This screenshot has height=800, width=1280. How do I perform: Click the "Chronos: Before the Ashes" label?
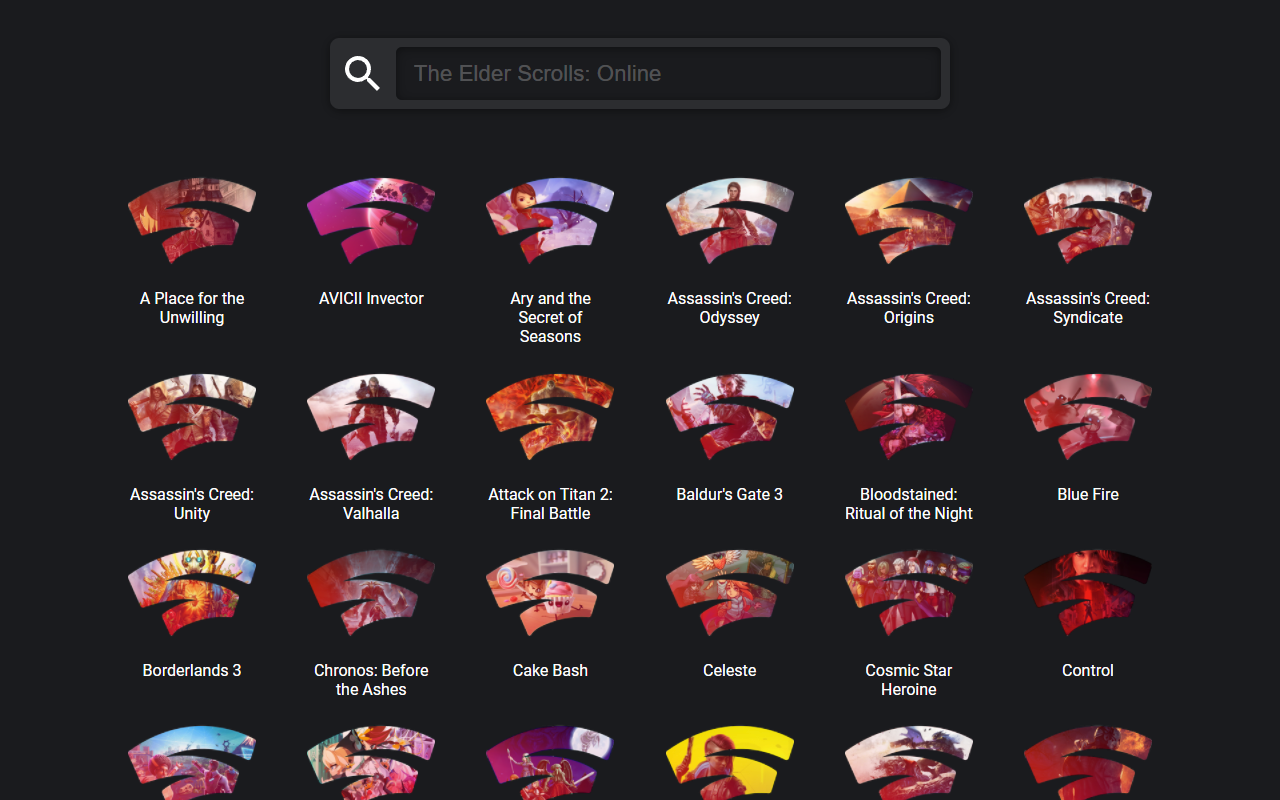[371, 680]
